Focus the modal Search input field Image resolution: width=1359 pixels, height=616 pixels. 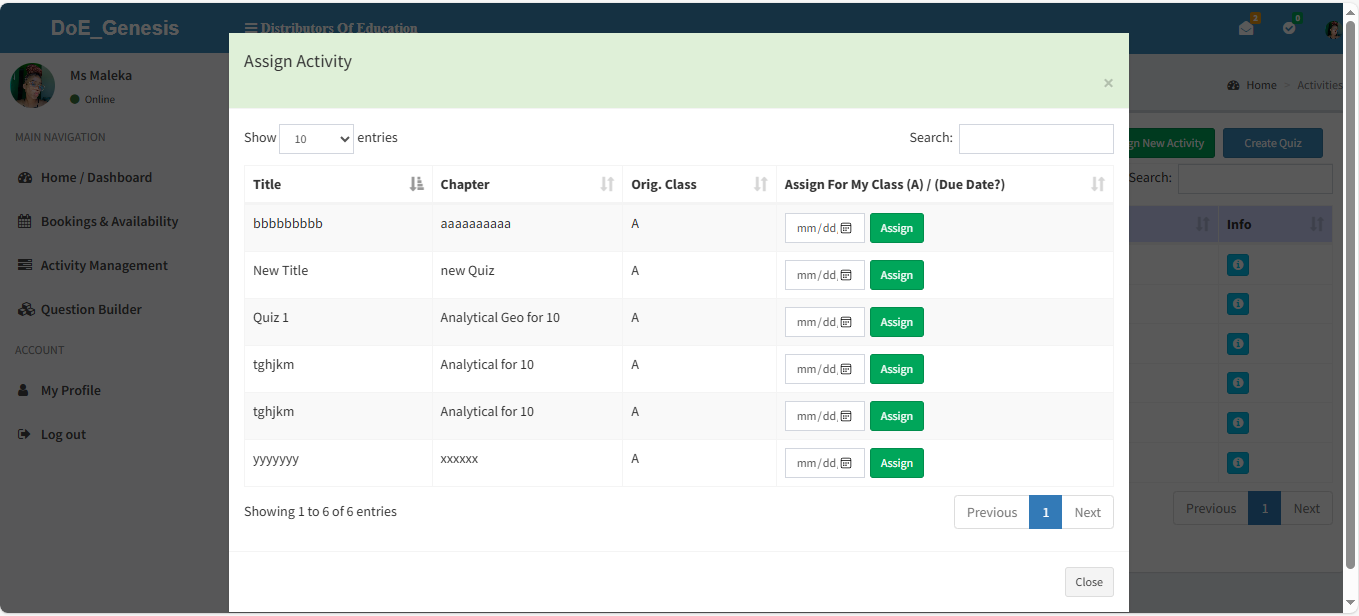(1036, 139)
